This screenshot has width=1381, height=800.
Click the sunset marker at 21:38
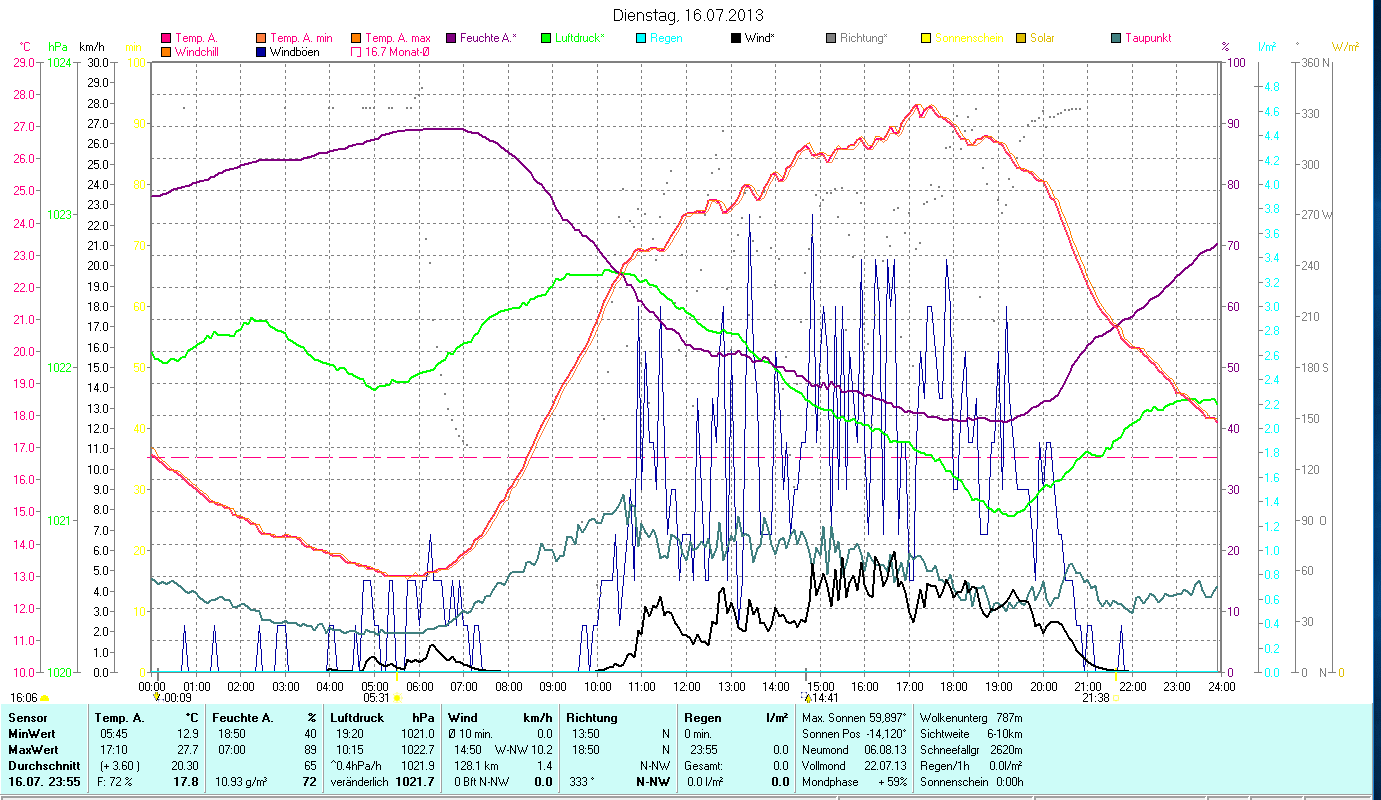[x=1116, y=698]
